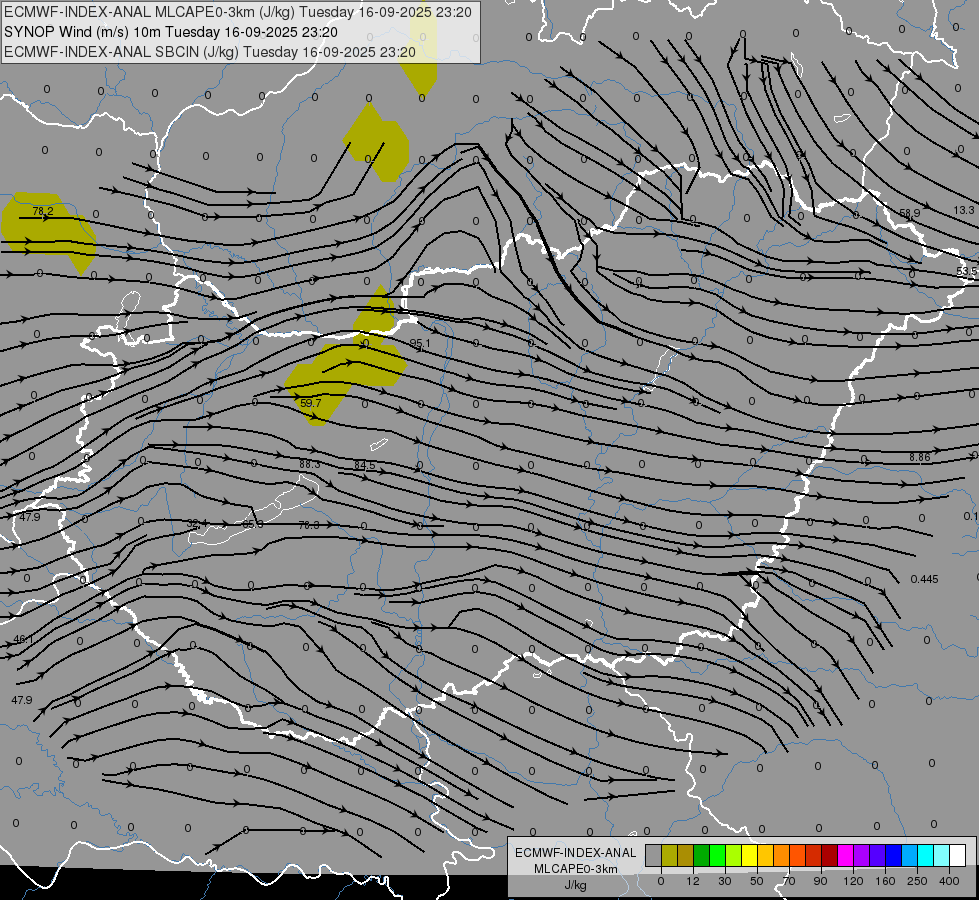
Task: Click the 0.445 map value
Action: [x=924, y=579]
